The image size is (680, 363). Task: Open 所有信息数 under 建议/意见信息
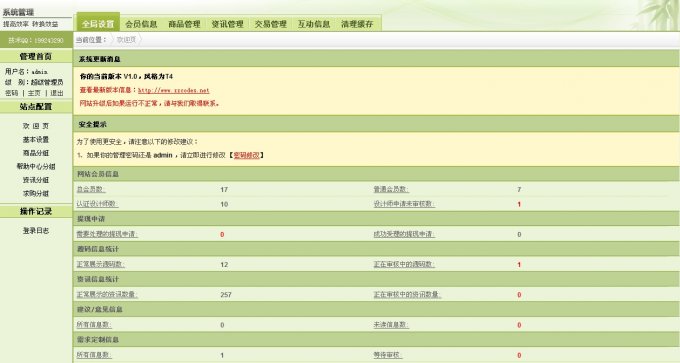(x=94, y=324)
